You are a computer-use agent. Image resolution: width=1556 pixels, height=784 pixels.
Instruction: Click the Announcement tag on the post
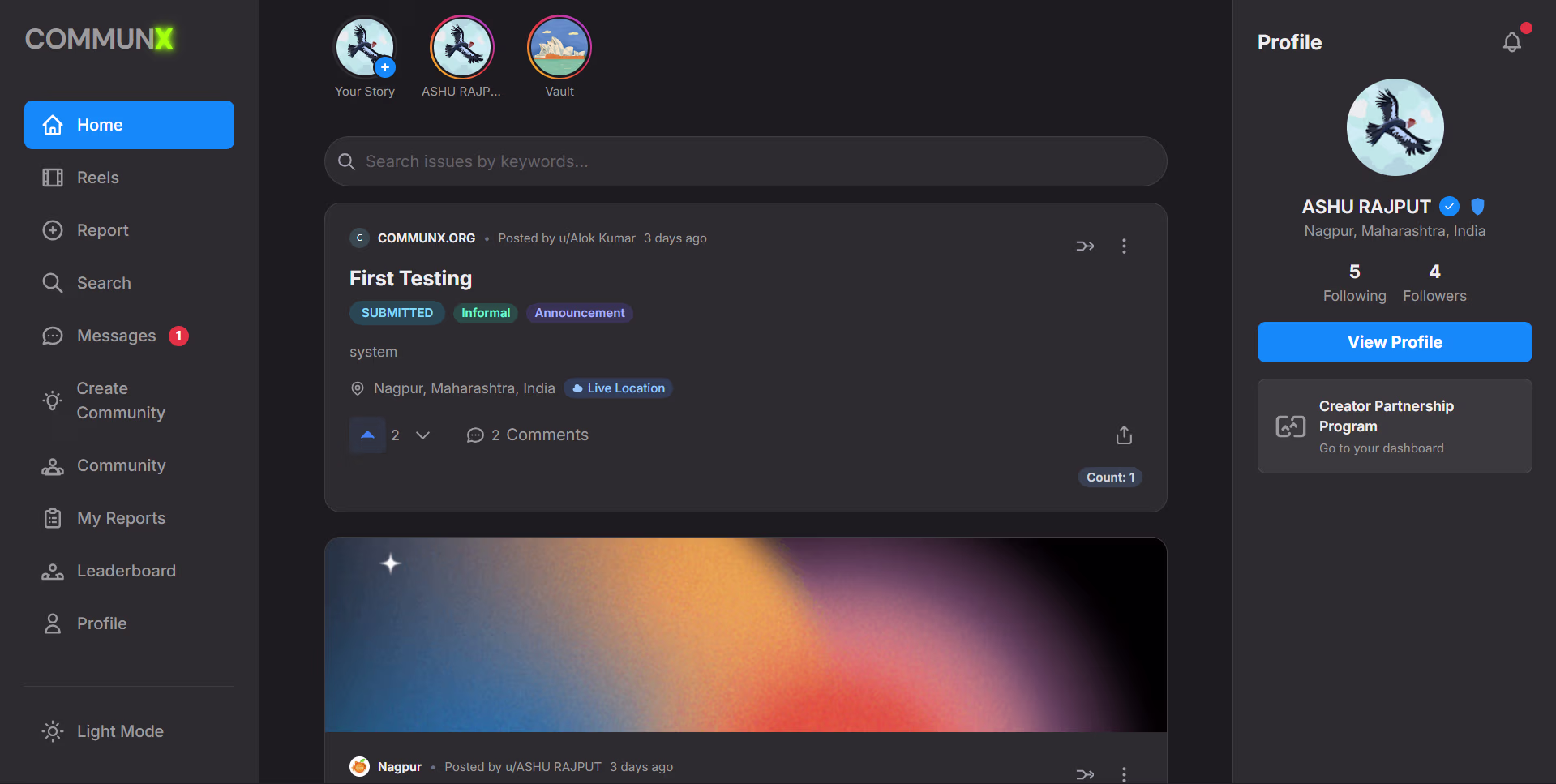tap(579, 313)
